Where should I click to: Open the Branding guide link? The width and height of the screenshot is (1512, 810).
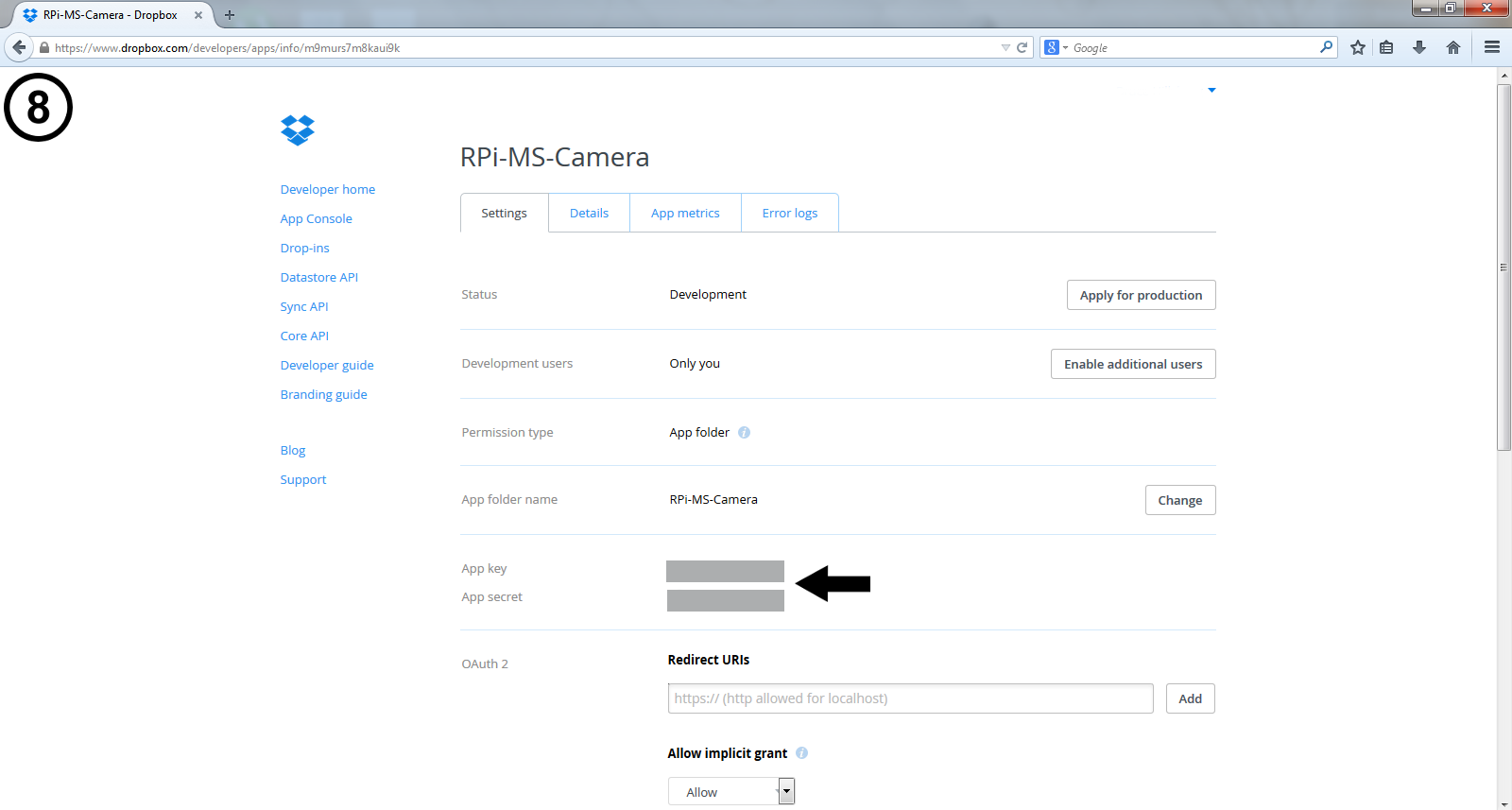pyautogui.click(x=323, y=395)
